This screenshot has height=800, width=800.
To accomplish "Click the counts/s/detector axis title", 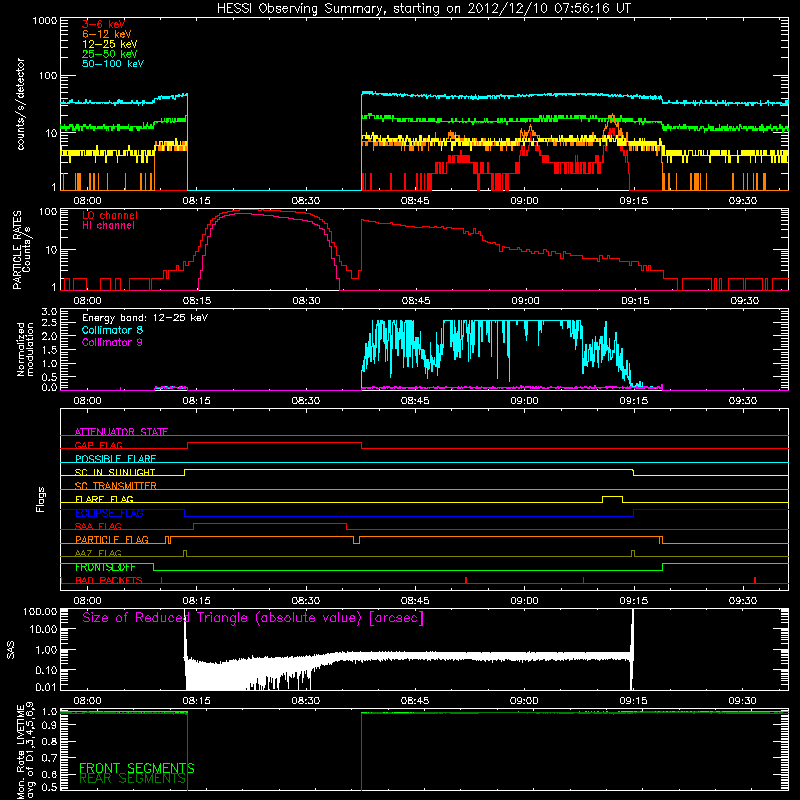I will [20, 104].
